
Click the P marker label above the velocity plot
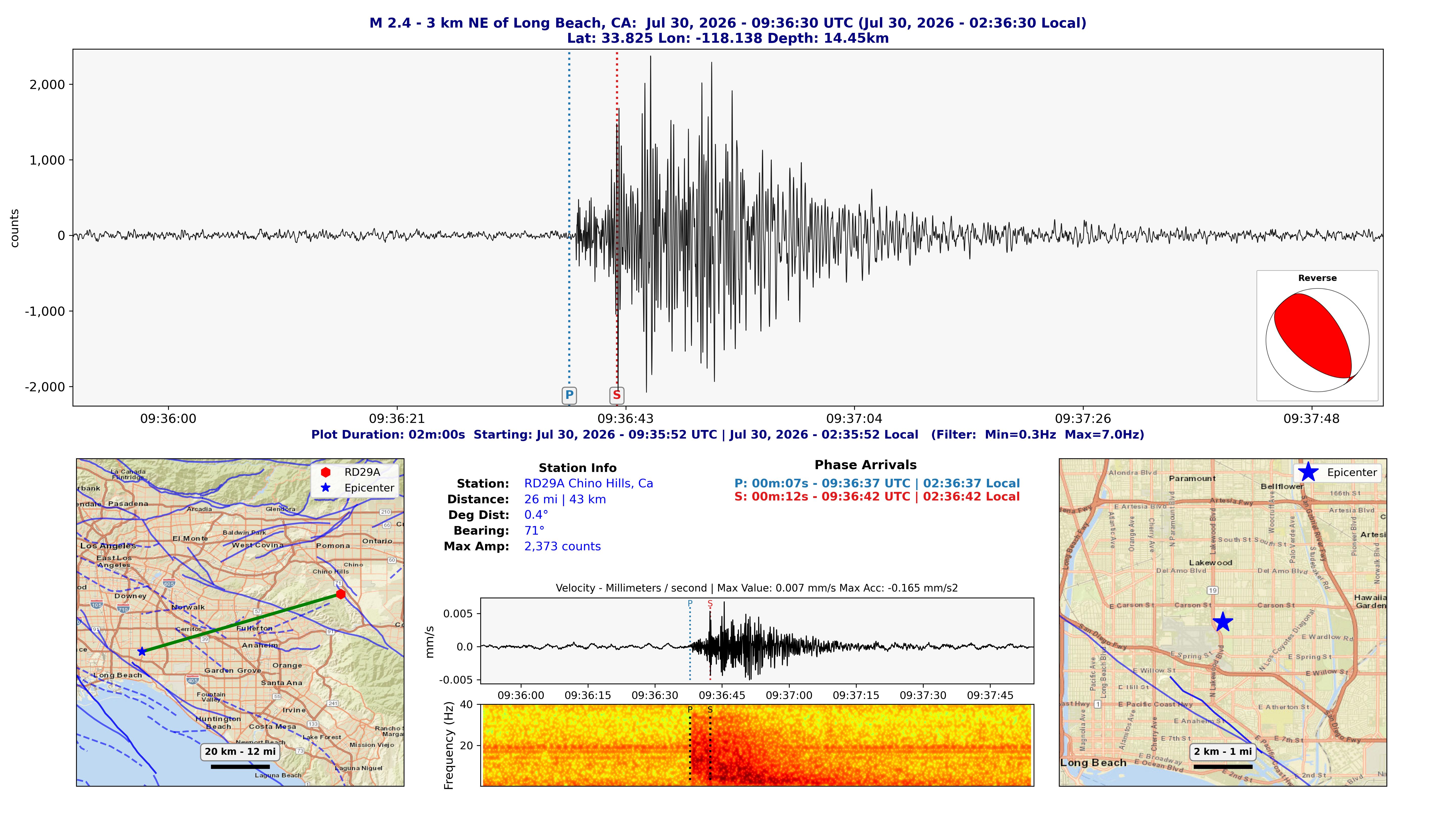690,604
